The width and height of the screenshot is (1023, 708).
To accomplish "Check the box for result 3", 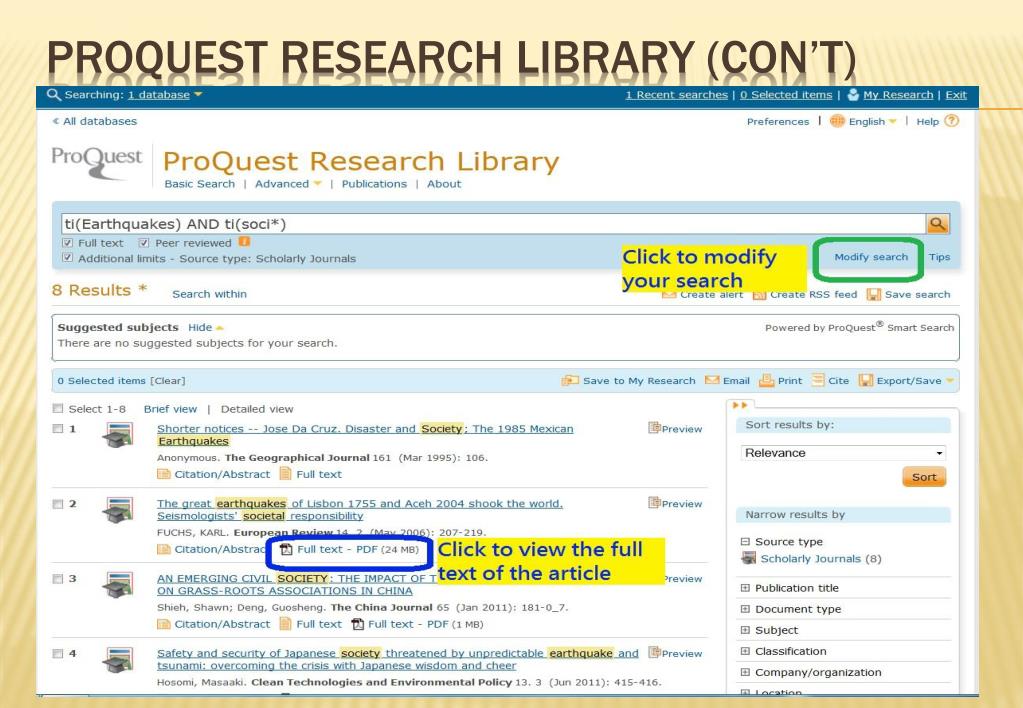I will tap(58, 579).
